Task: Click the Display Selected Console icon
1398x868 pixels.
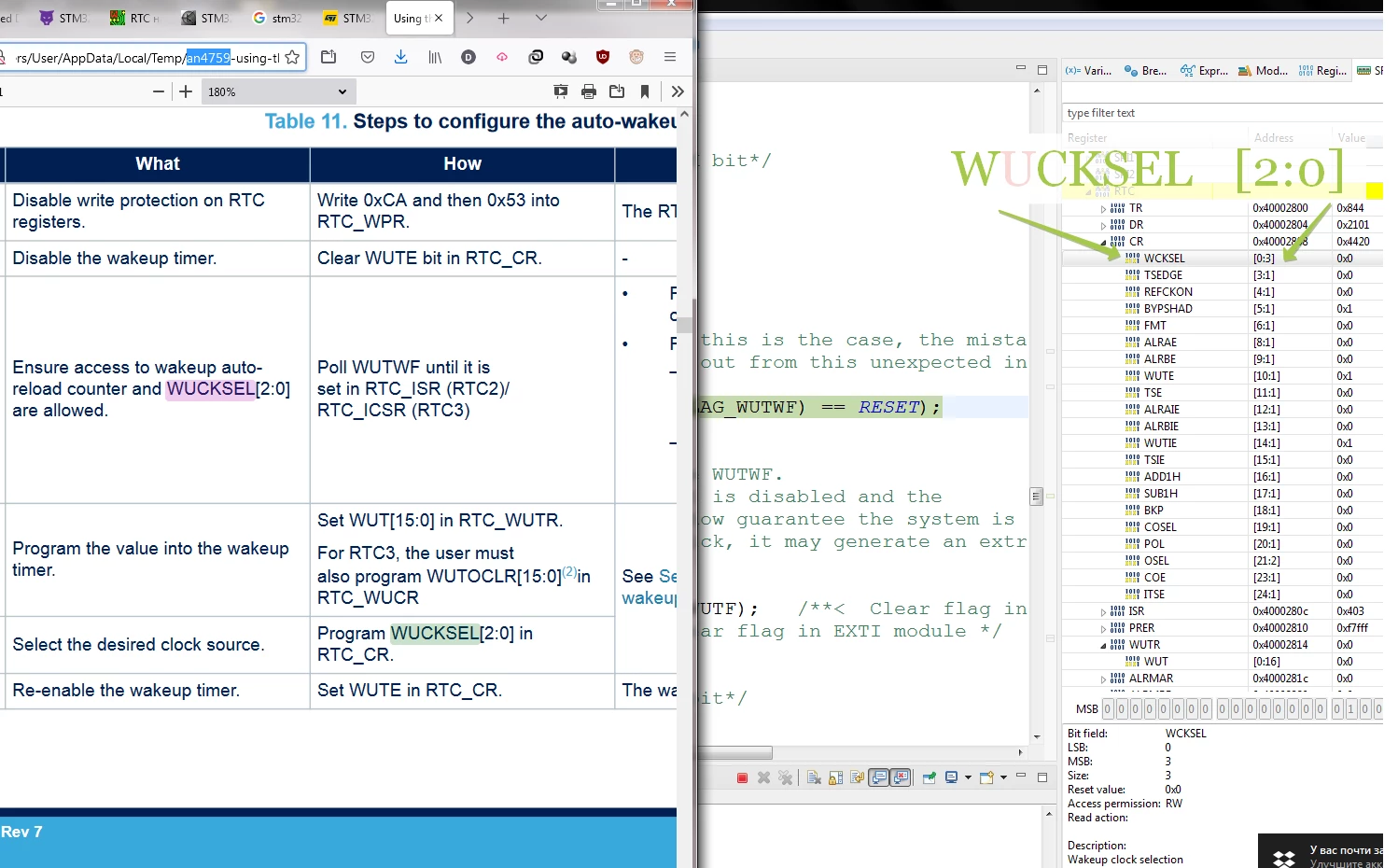Action: (951, 777)
